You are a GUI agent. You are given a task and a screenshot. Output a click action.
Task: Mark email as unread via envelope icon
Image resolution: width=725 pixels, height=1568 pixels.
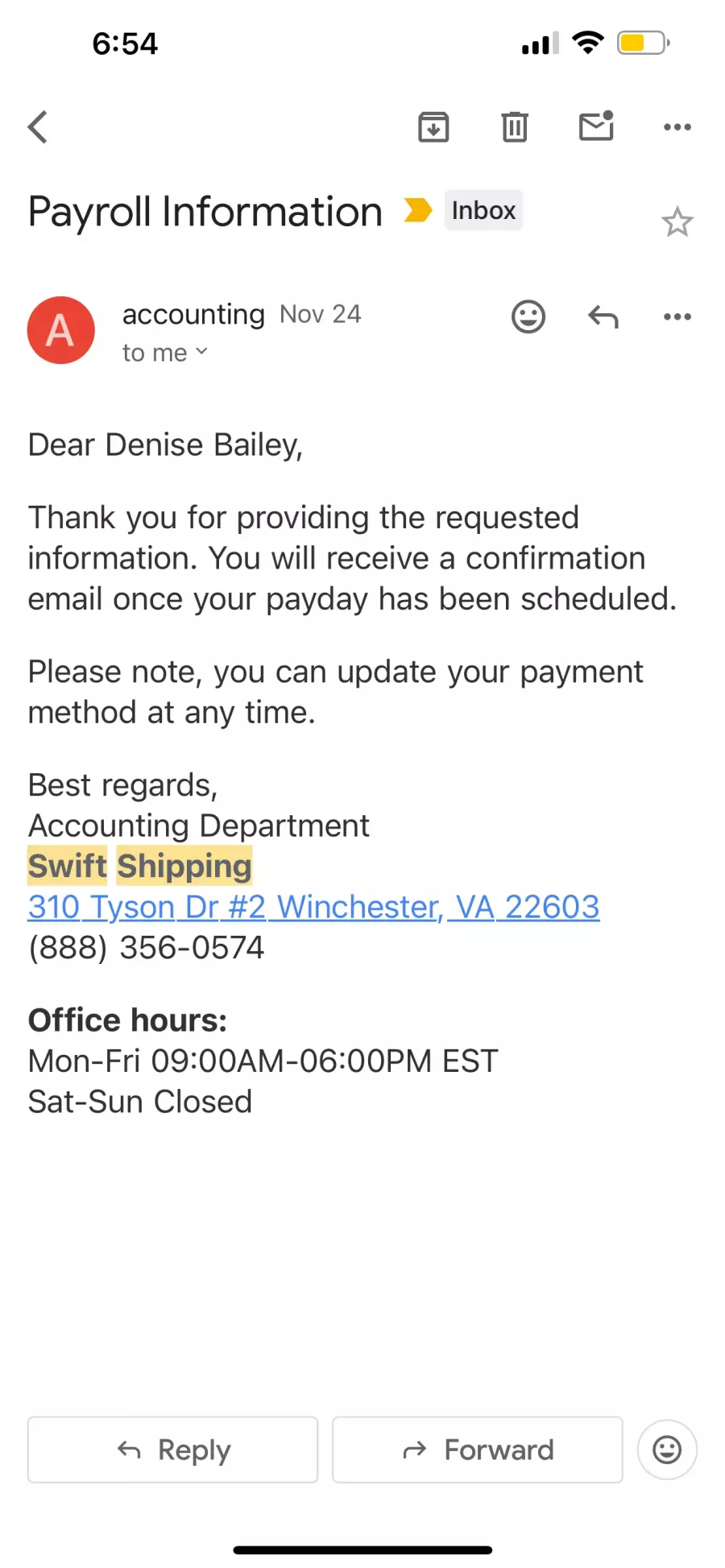coord(597,126)
